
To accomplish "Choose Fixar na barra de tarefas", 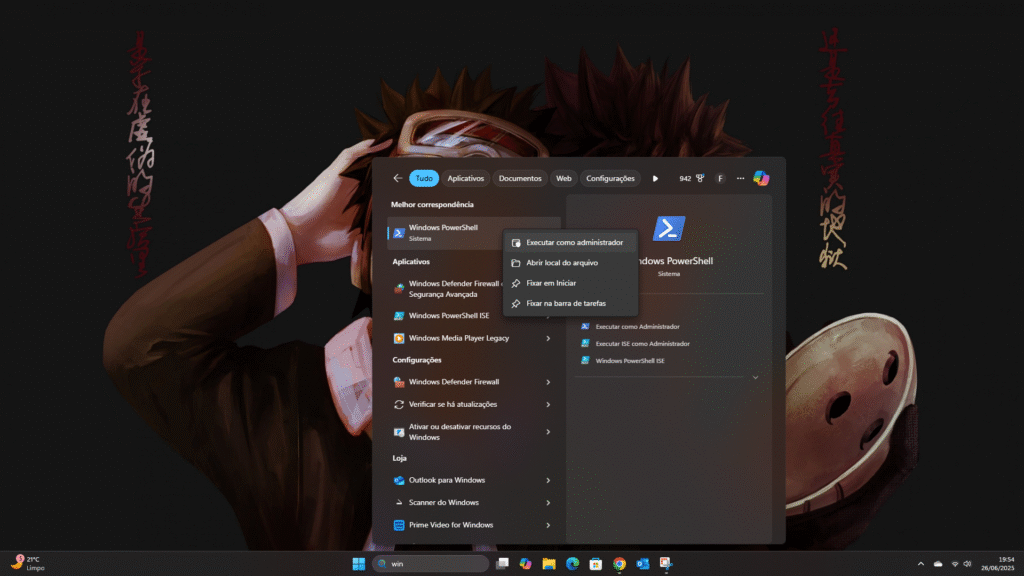I will [x=570, y=303].
